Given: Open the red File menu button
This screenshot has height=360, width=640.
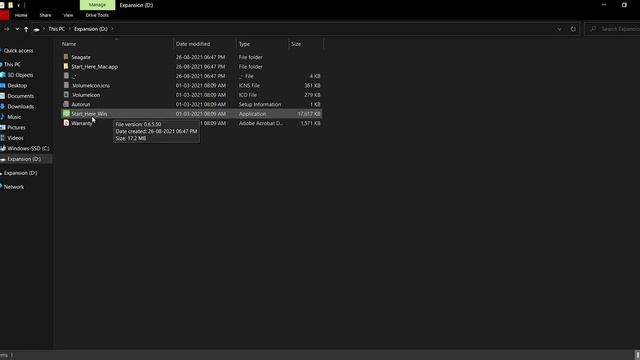Looking at the screenshot, I should 4,15.
